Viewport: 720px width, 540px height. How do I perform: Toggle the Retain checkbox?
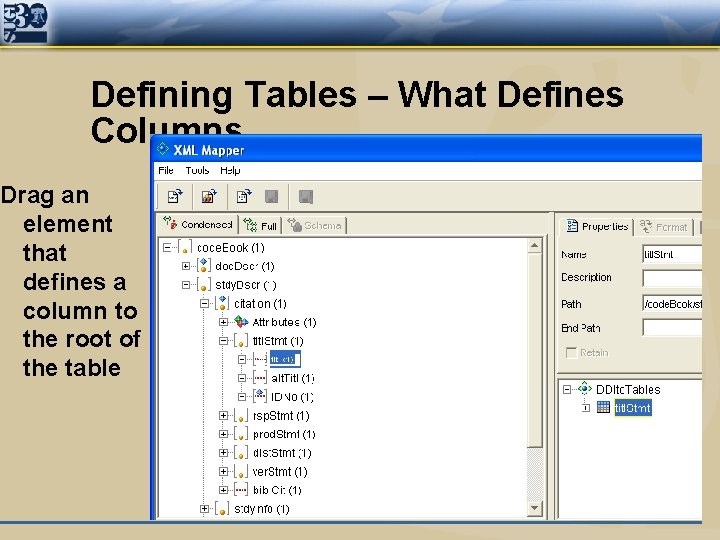tap(571, 352)
